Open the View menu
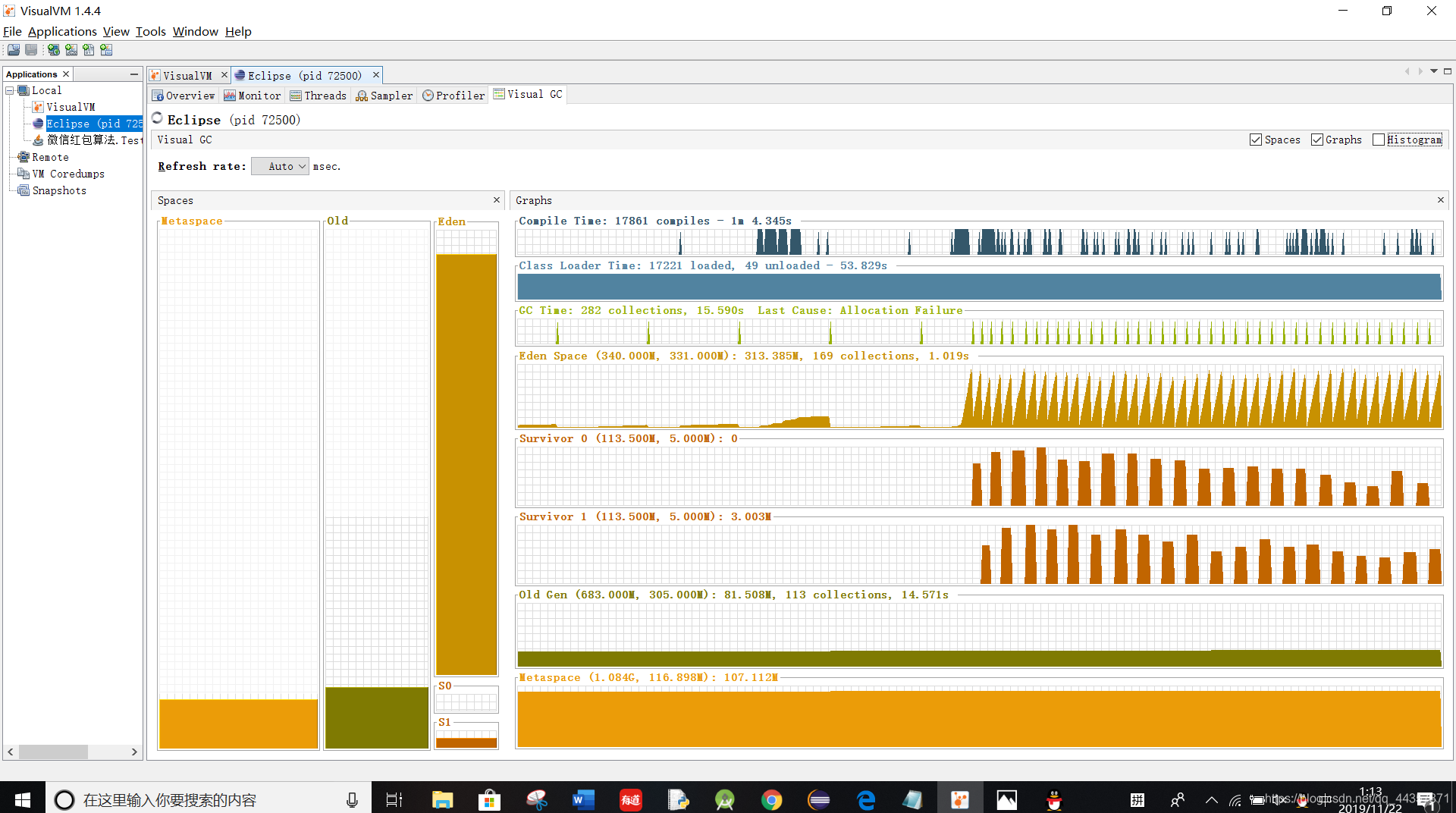The width and height of the screenshot is (1456, 813). [116, 31]
